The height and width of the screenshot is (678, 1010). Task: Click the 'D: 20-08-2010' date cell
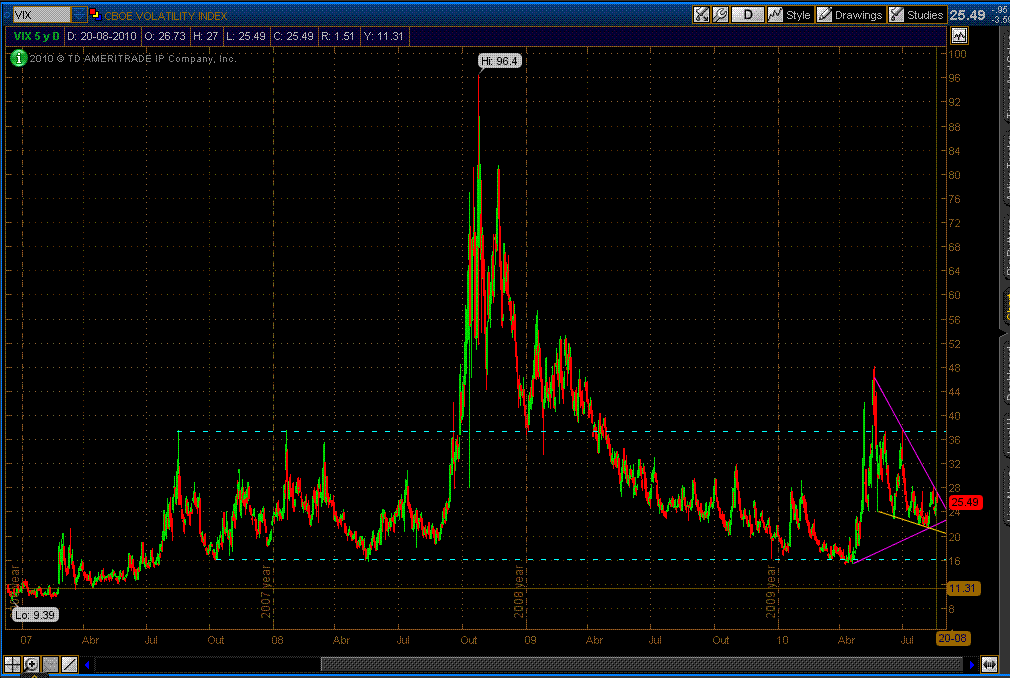[102, 36]
